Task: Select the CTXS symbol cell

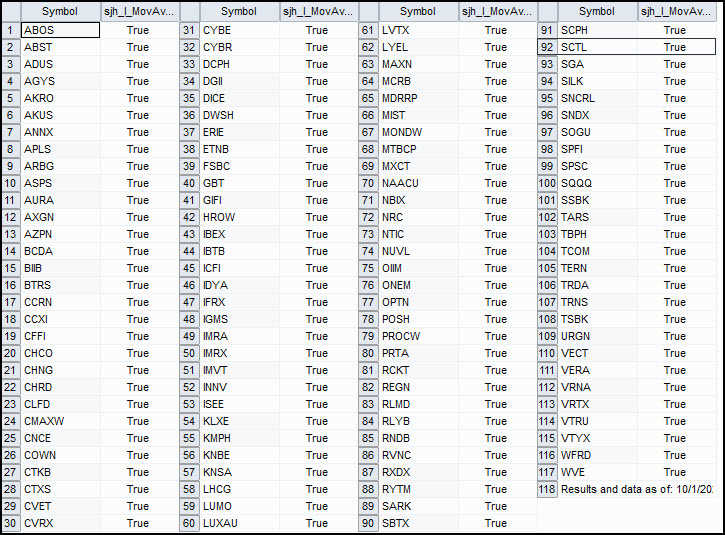Action: 60,489
